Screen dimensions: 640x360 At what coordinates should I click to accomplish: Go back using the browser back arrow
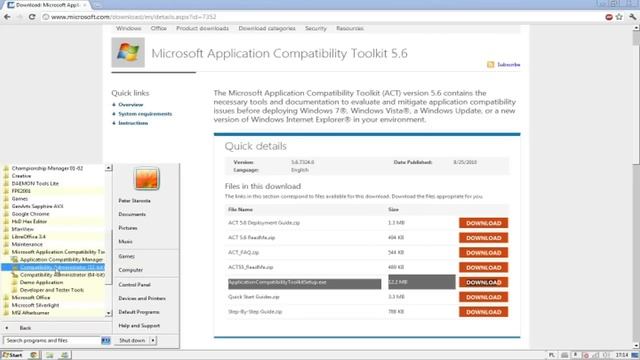pos(7,17)
